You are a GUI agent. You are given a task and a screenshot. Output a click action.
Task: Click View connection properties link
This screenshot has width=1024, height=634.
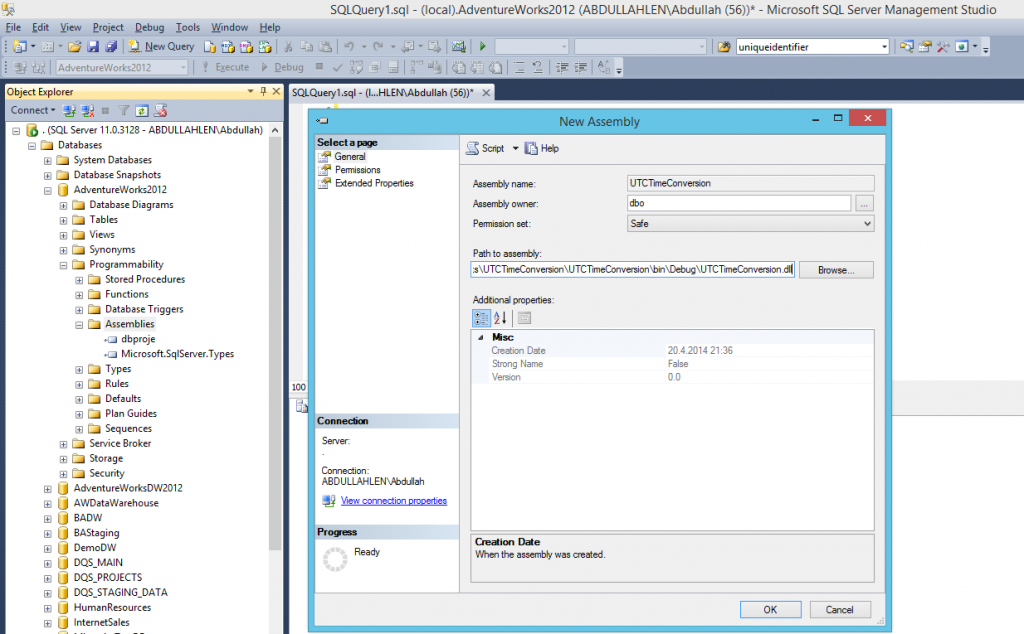394,501
